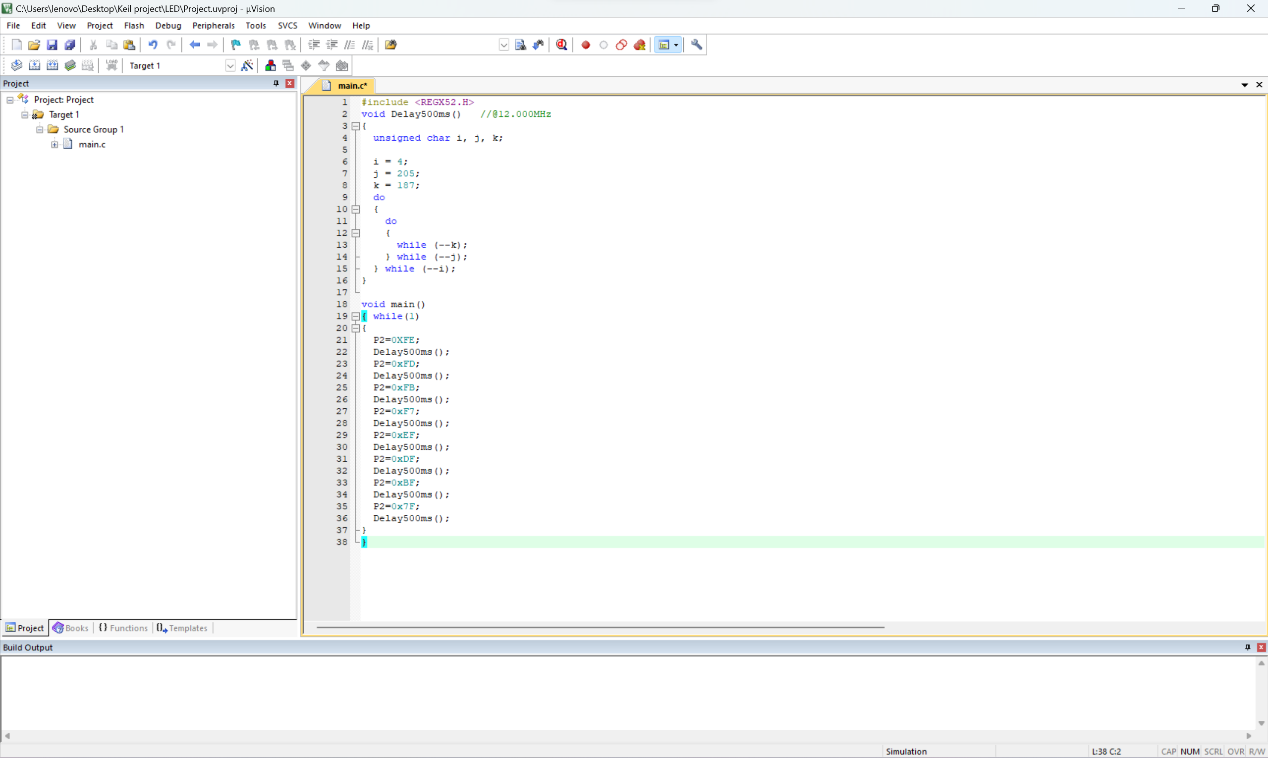Open the Flash menu

(134, 25)
